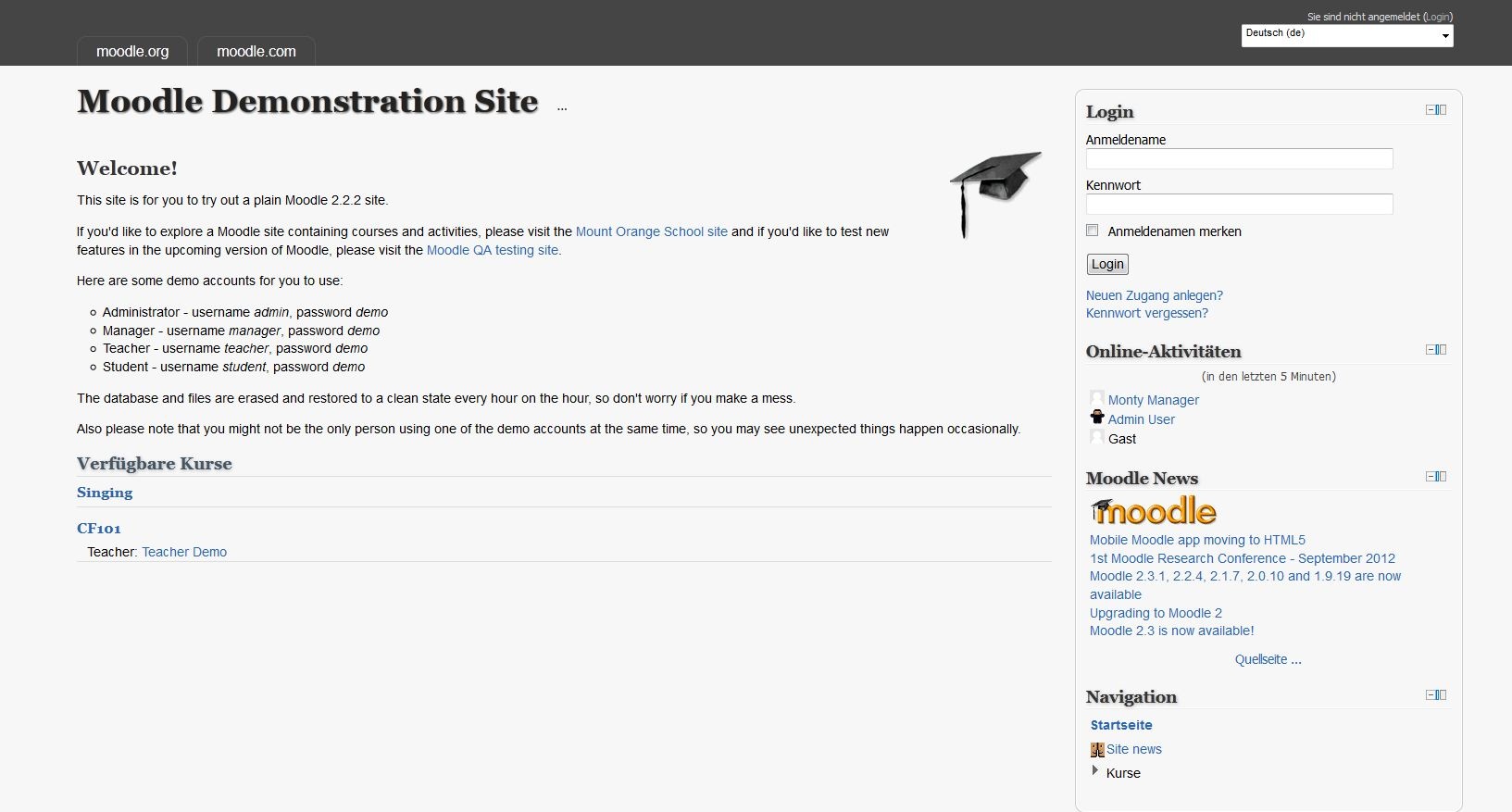Open the moodle.org tab
This screenshot has height=812, width=1512.
132,52
